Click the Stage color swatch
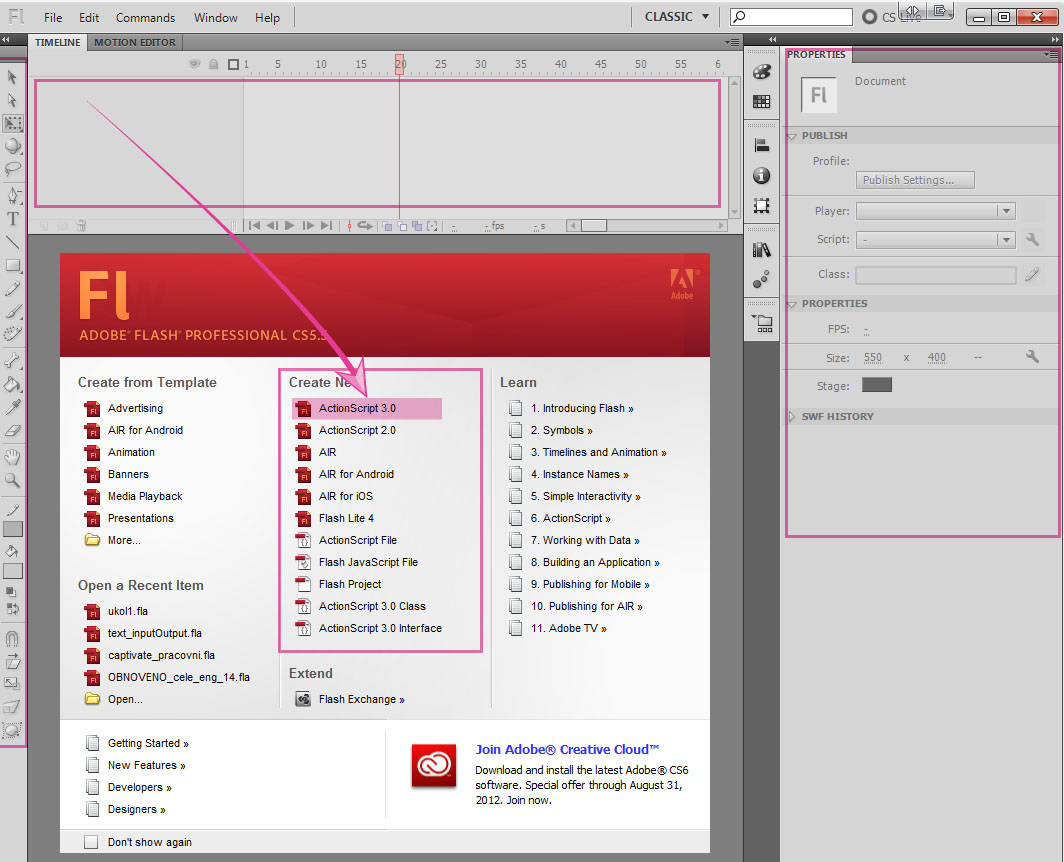Viewport: 1064px width, 862px height. (876, 385)
